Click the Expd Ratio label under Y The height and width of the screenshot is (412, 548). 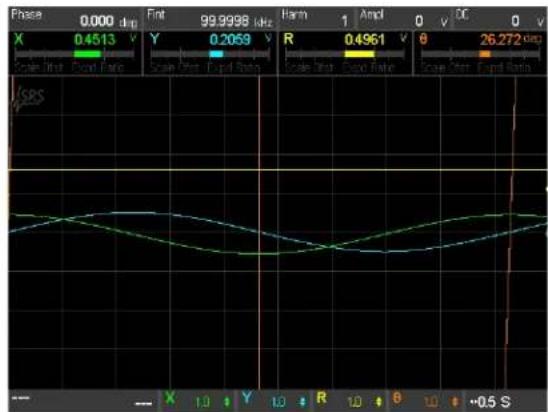coord(233,67)
